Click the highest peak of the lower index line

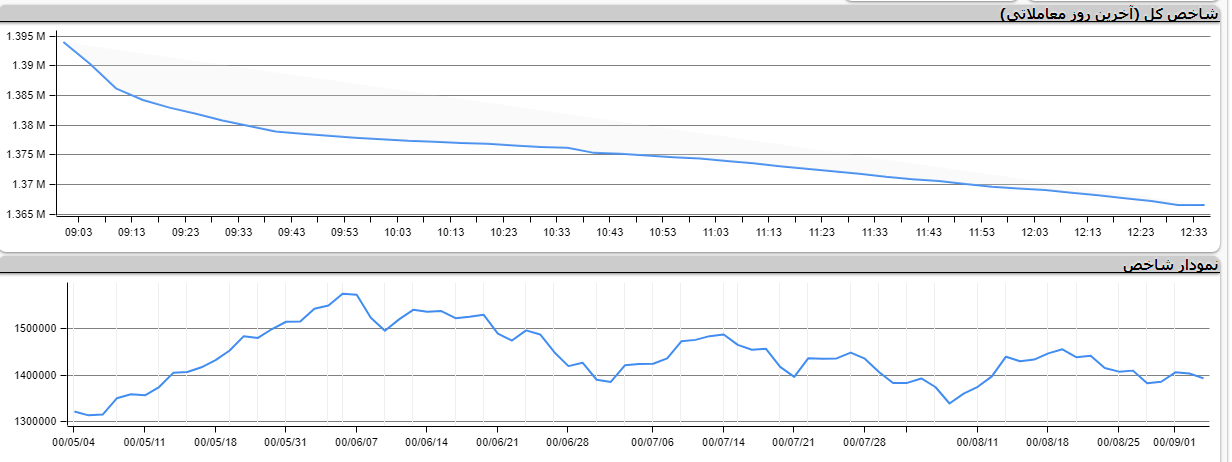343,293
